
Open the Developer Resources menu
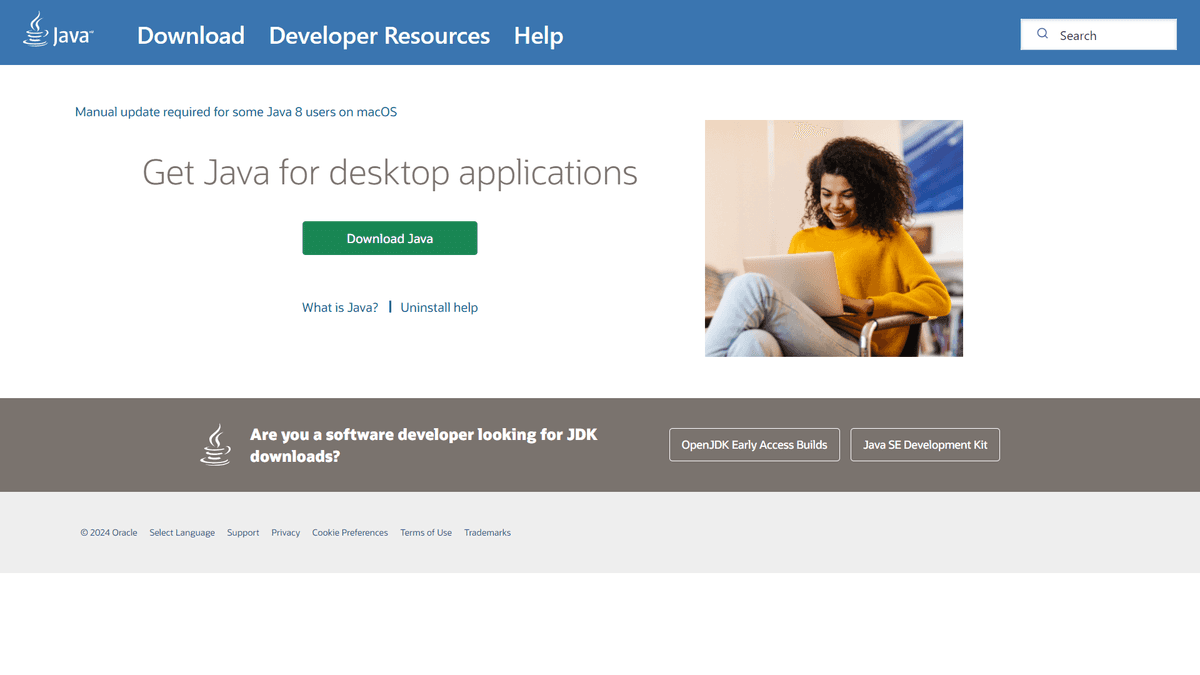[379, 36]
